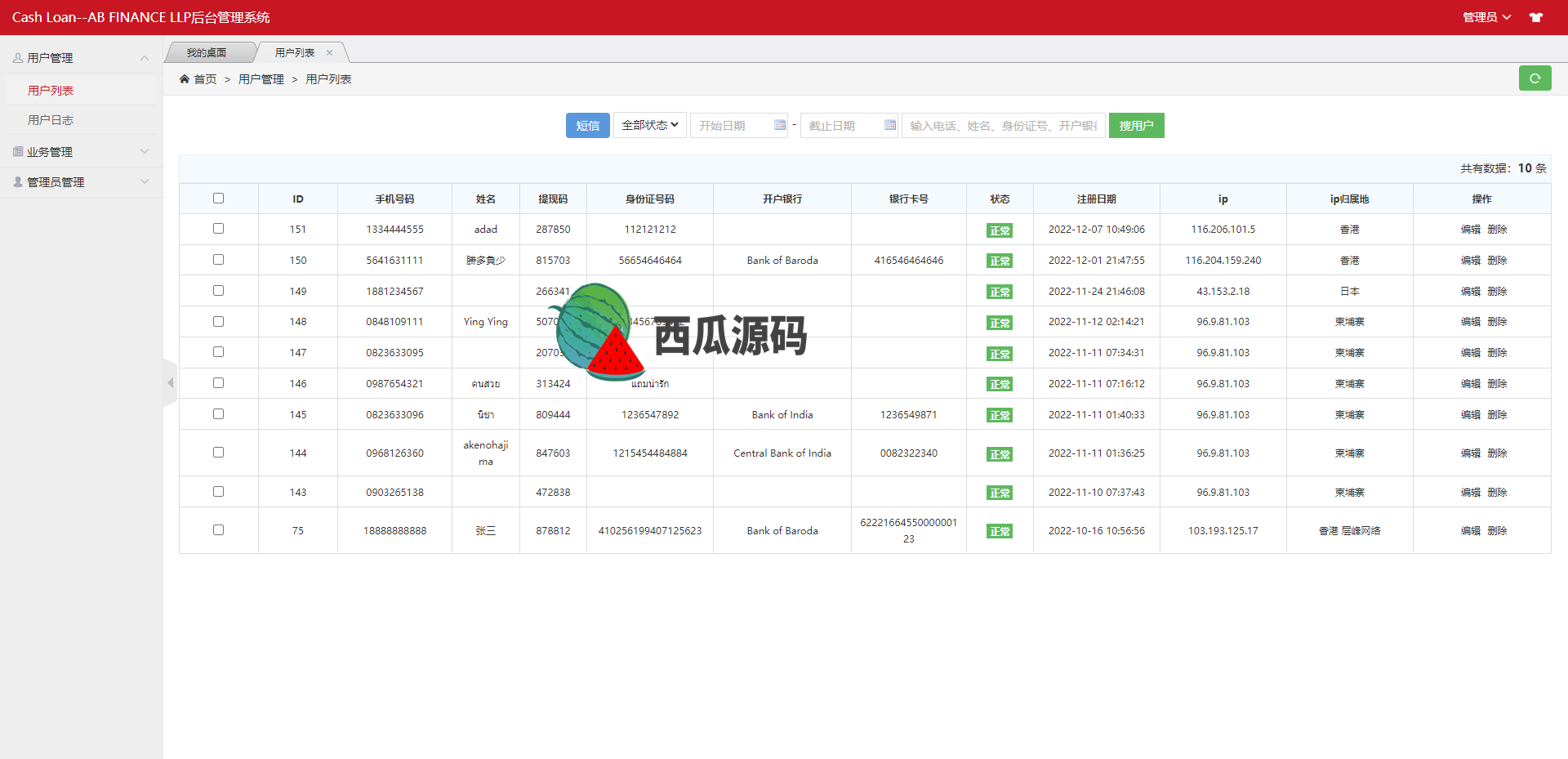Collapse the 用户管理 sidebar section
This screenshot has width=1568, height=759.
82,58
